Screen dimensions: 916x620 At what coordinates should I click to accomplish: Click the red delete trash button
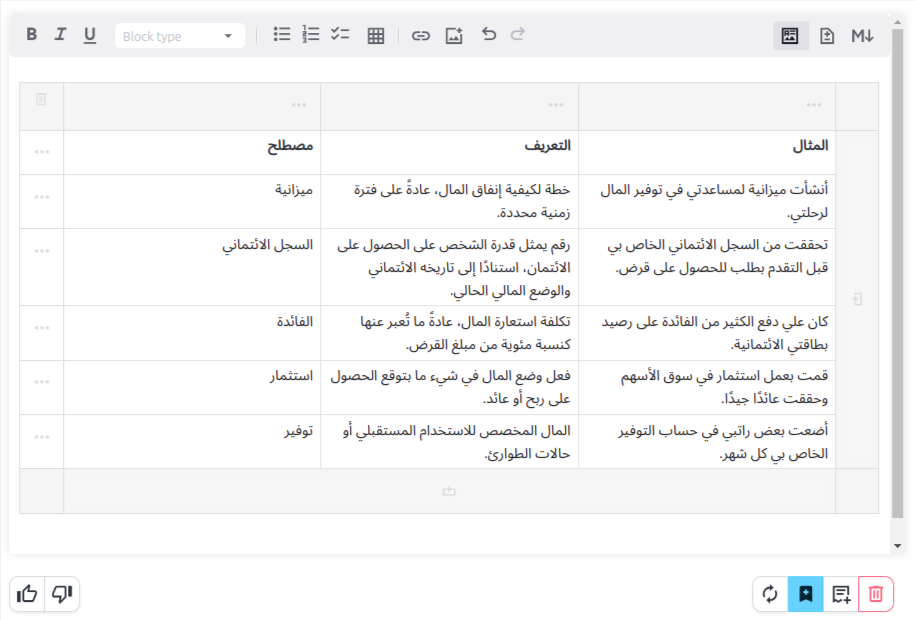coord(876,594)
